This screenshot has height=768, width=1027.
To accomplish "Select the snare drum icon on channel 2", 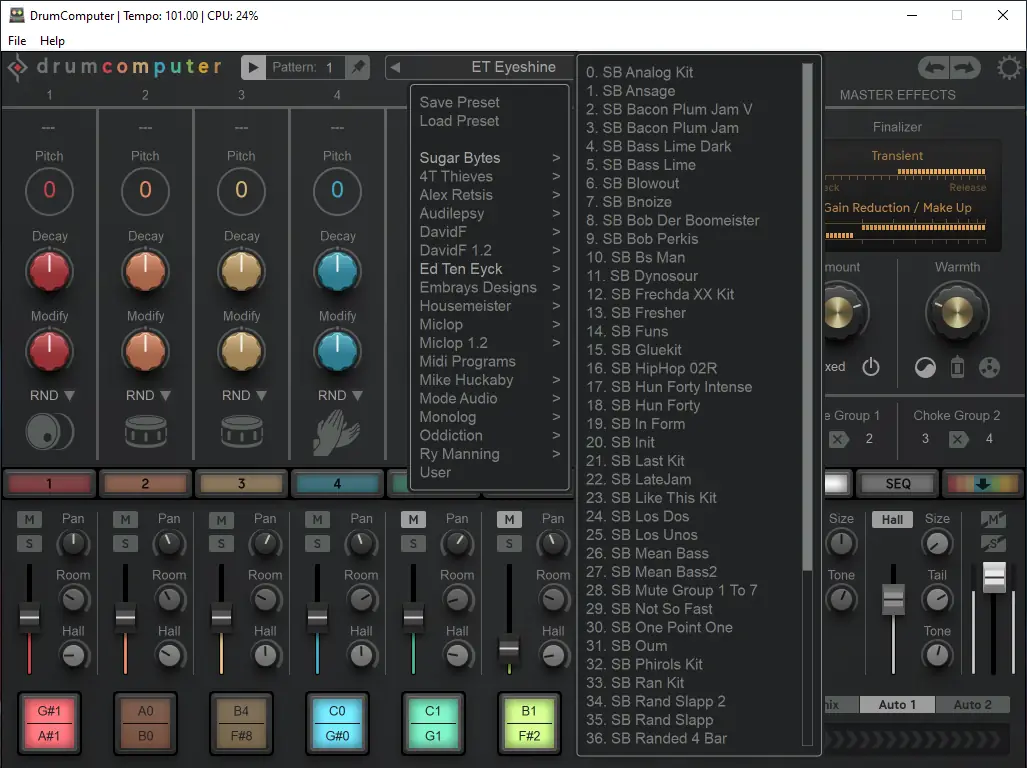I will coord(145,432).
